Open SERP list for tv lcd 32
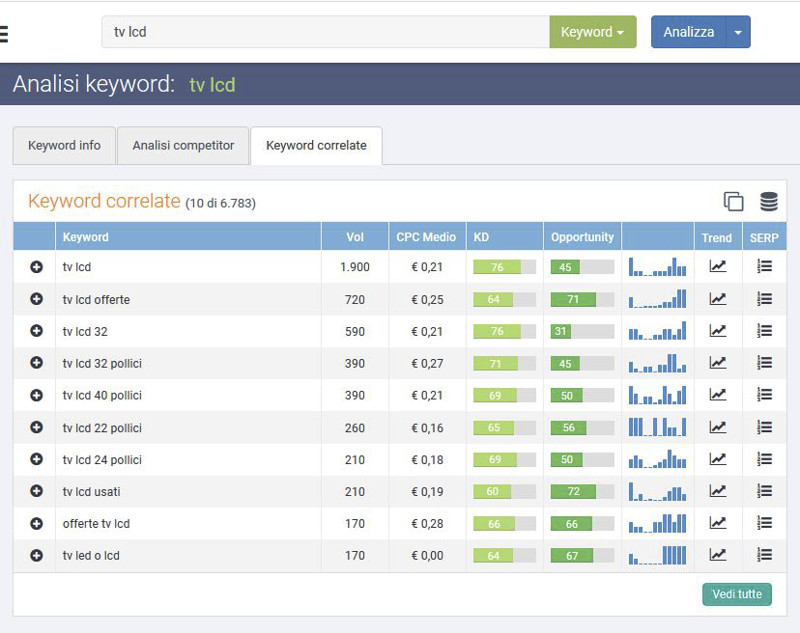The image size is (800, 633). [764, 331]
